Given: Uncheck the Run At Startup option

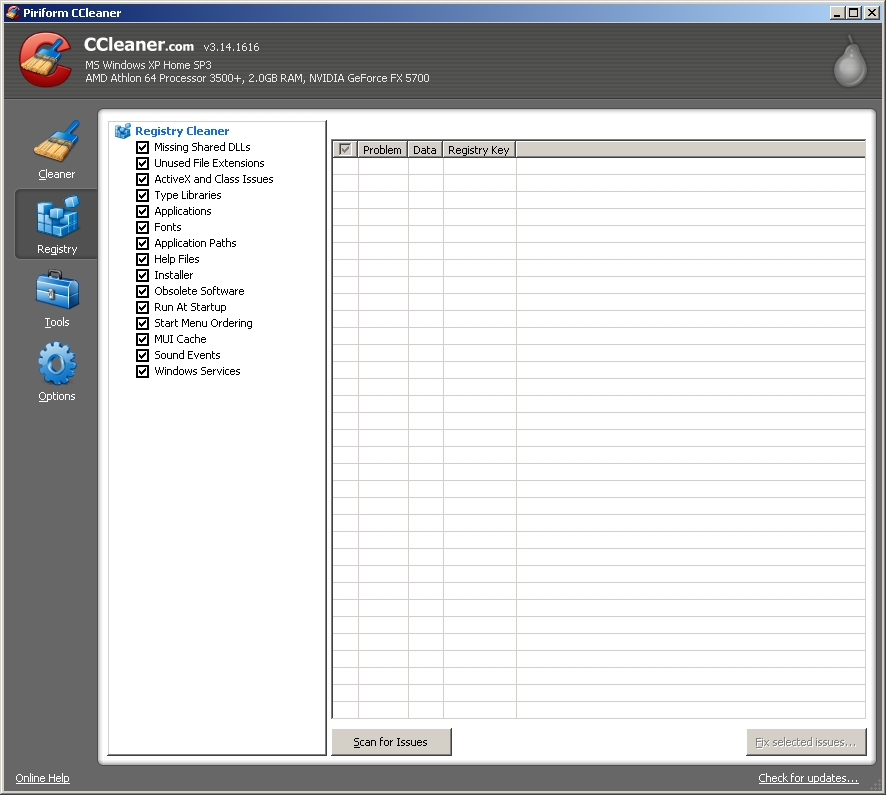Looking at the screenshot, I should pyautogui.click(x=142, y=307).
